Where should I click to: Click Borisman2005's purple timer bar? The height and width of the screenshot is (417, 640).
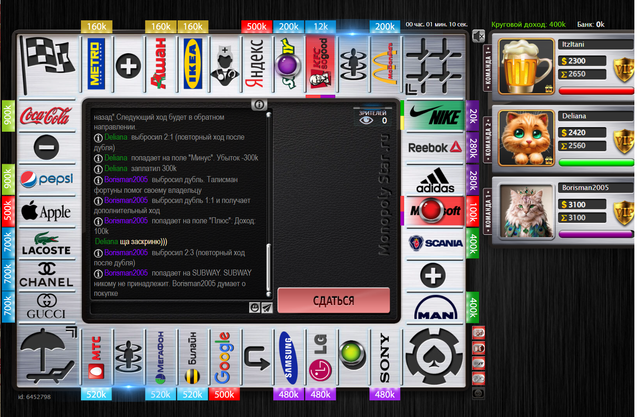(596, 234)
